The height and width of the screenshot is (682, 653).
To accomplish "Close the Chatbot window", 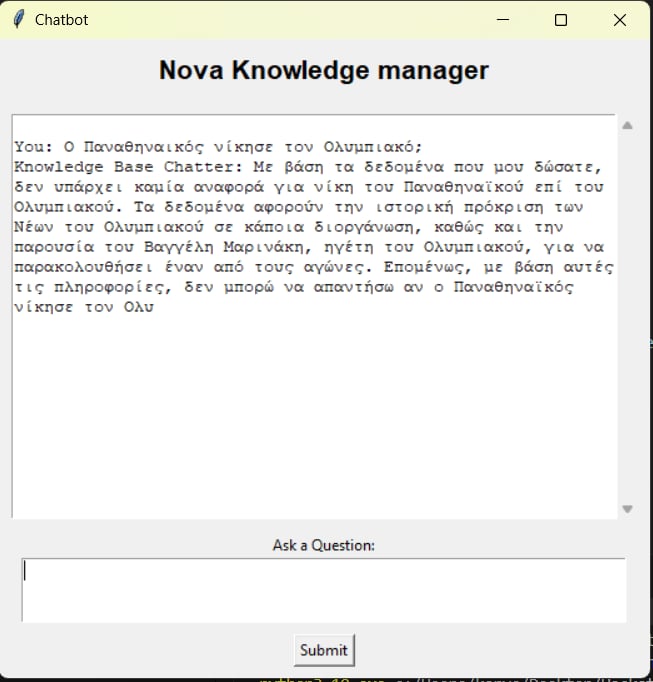I will point(620,20).
